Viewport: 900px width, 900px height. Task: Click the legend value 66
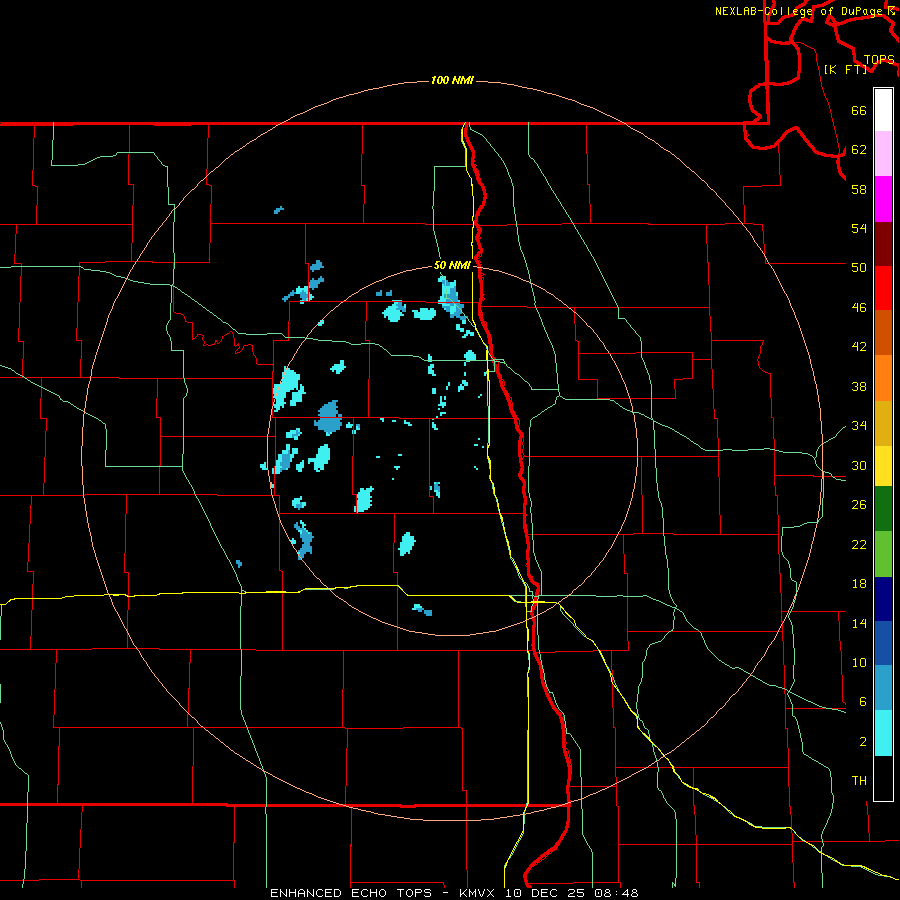click(859, 110)
